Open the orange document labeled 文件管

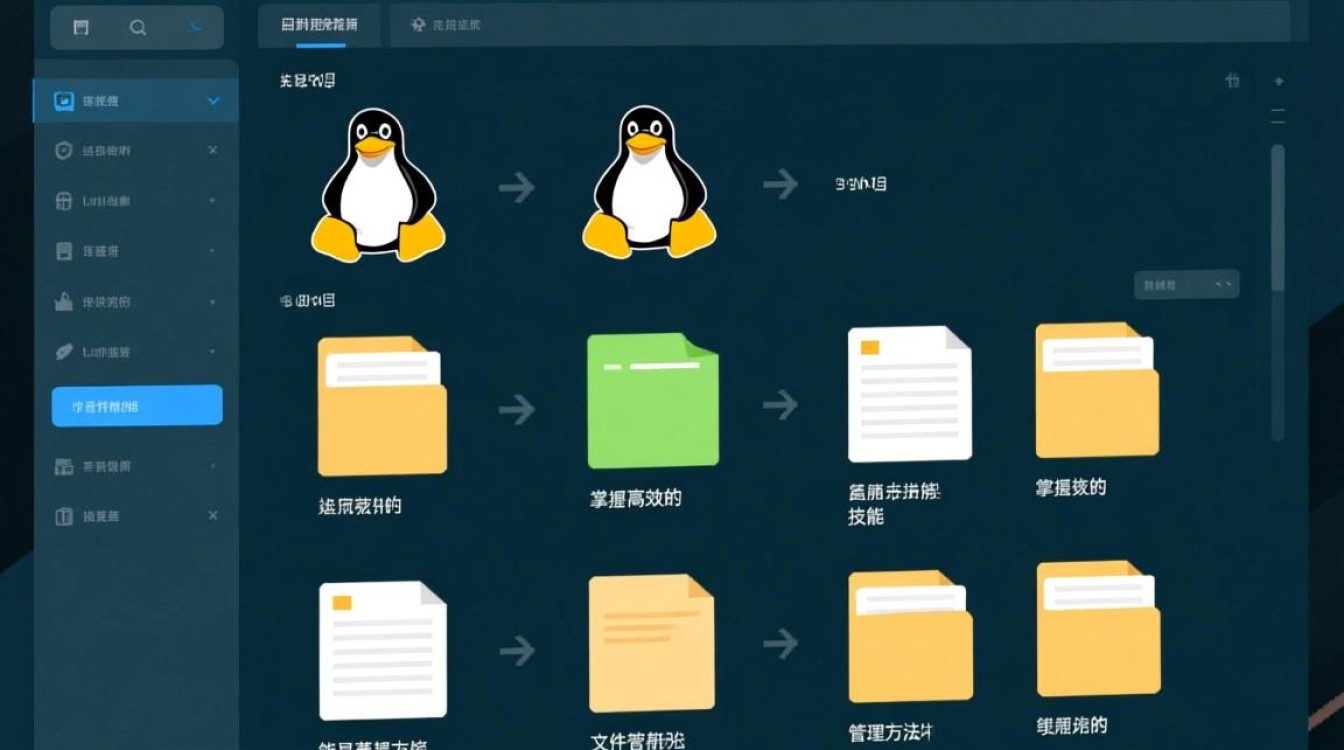pos(651,642)
